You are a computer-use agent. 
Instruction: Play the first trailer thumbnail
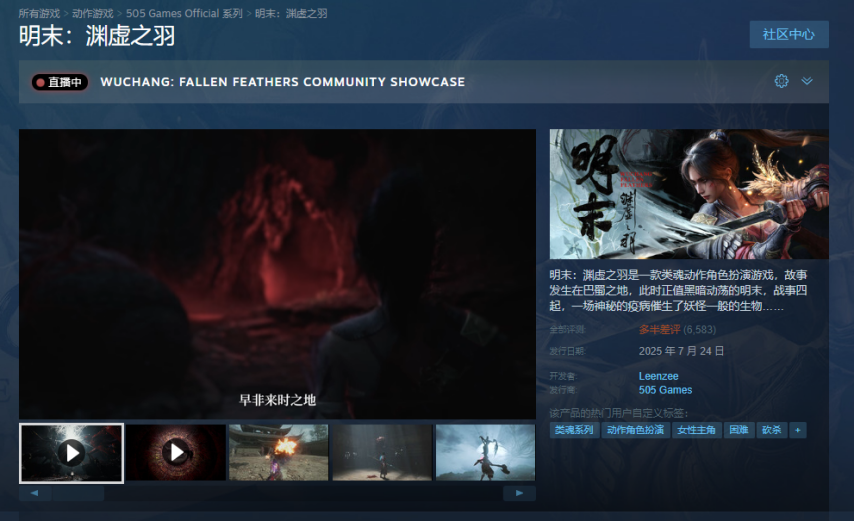click(x=71, y=453)
